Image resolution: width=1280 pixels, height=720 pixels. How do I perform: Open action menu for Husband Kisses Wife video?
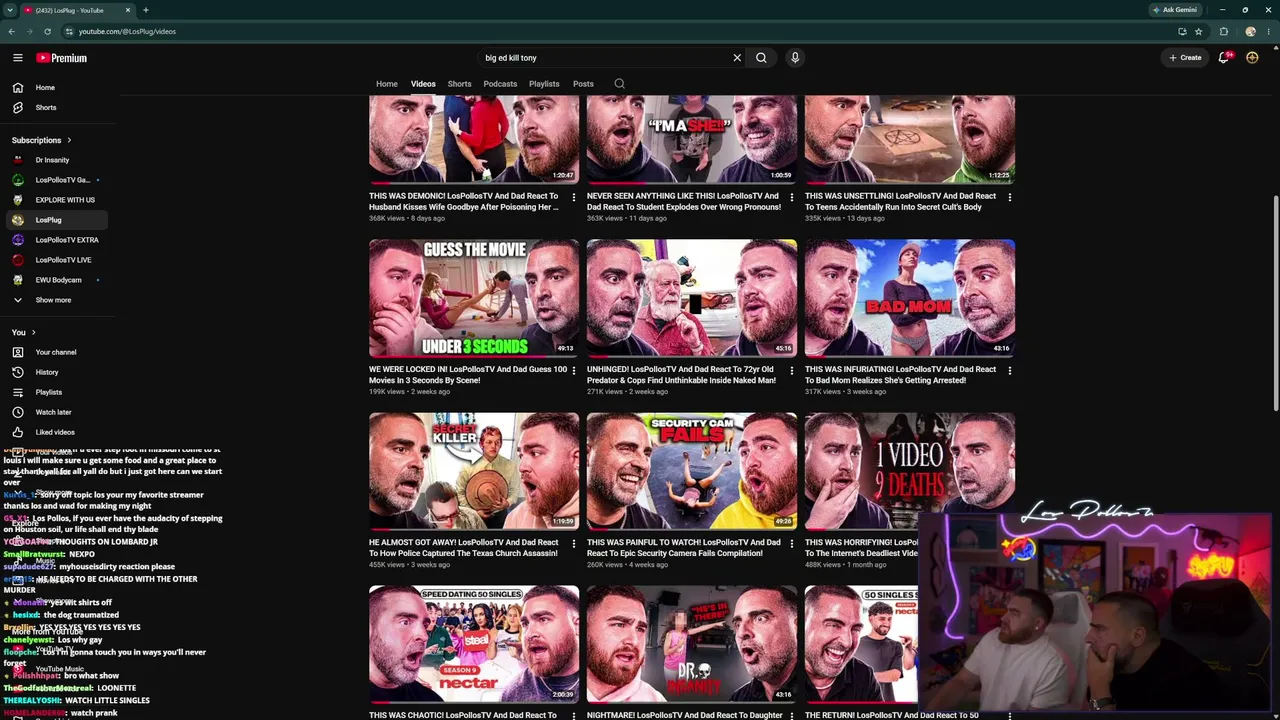click(x=573, y=197)
